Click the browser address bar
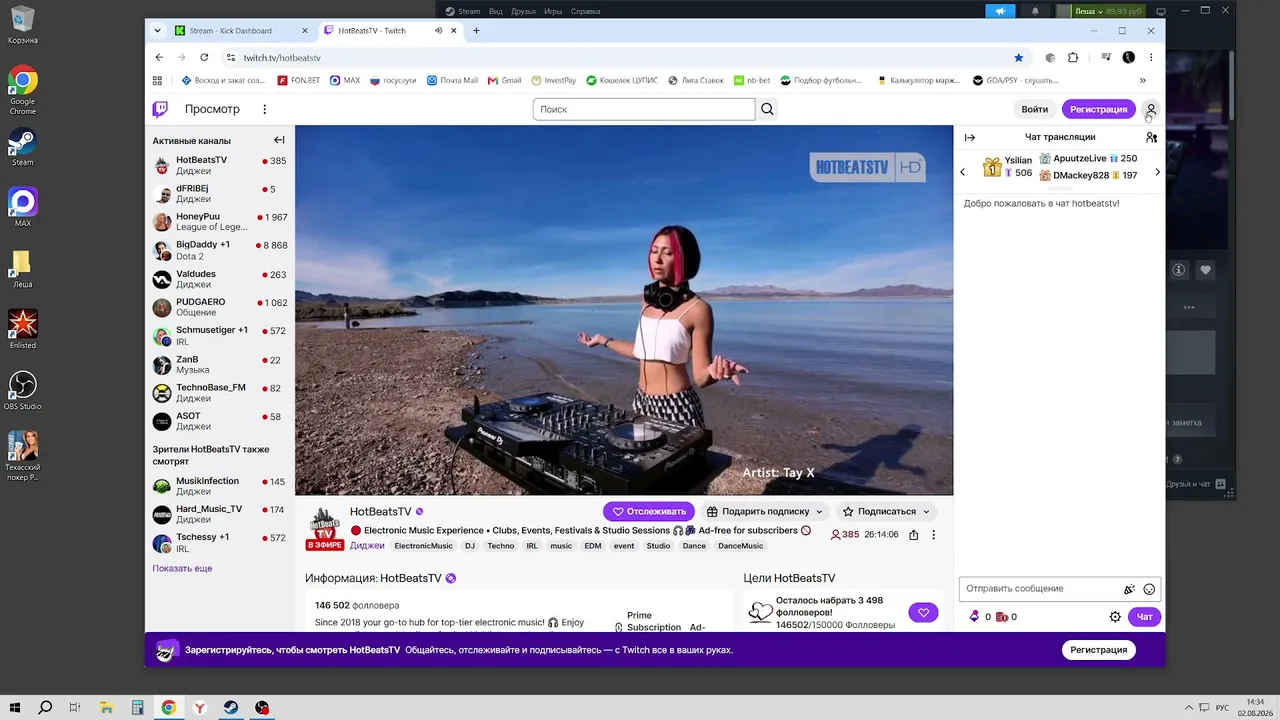The width and height of the screenshot is (1280, 720). coord(620,58)
